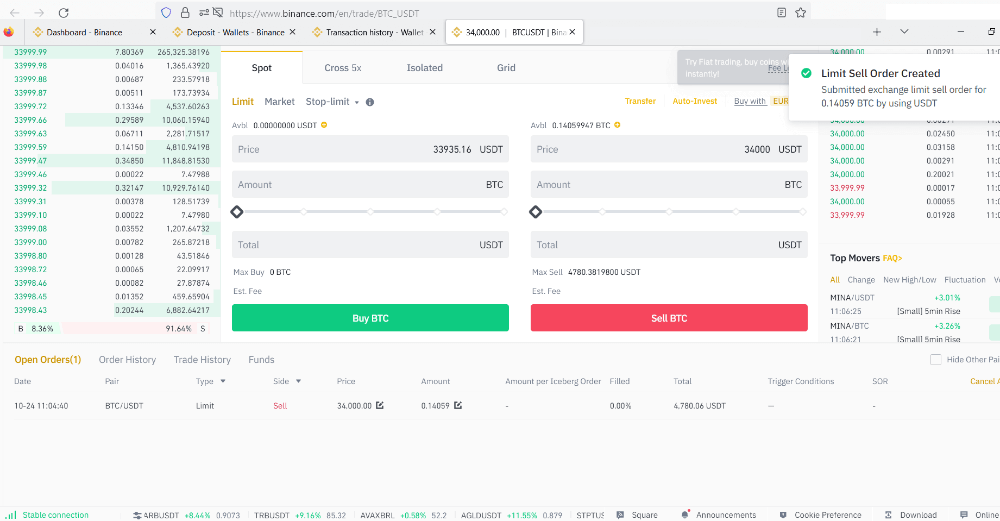
Task: Close the Transaction history tab
Action: click(432, 32)
